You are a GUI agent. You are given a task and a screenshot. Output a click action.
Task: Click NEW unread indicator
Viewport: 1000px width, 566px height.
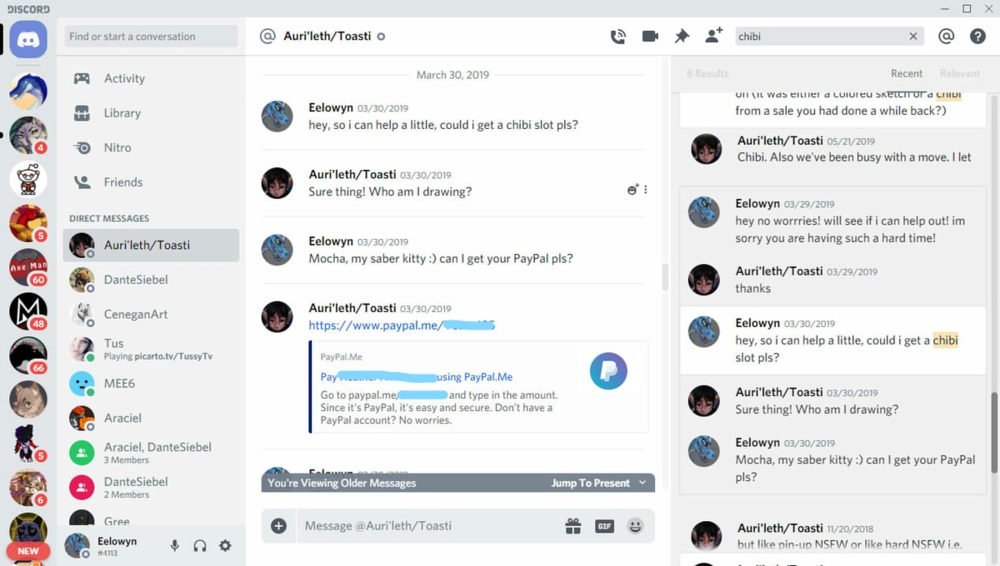point(28,551)
